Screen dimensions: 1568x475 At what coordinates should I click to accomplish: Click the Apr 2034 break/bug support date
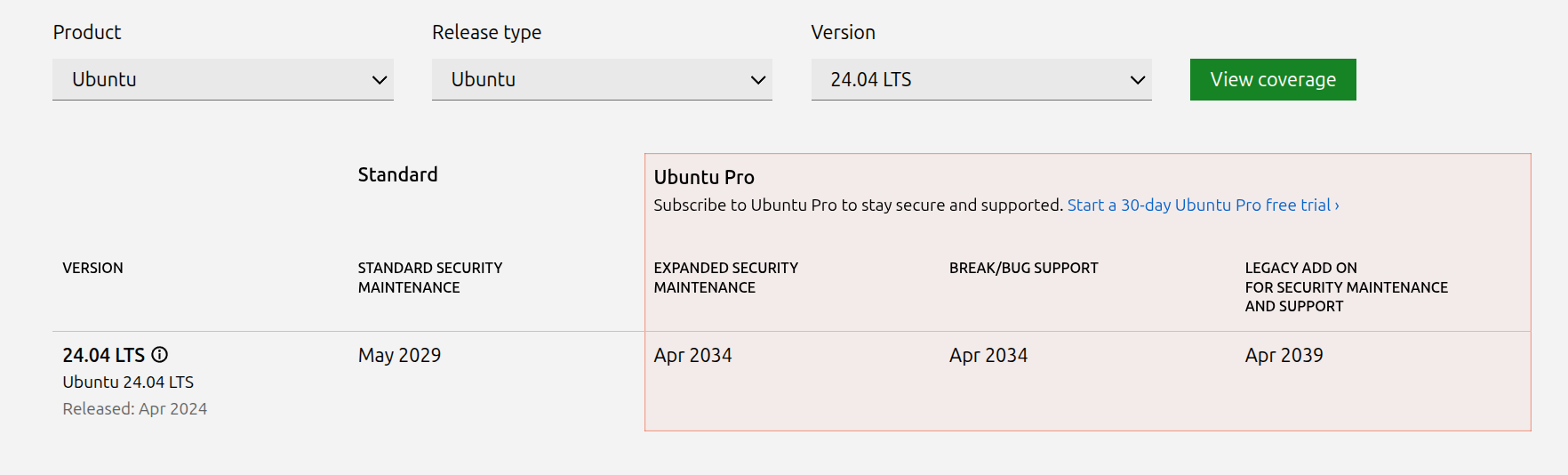click(x=988, y=355)
